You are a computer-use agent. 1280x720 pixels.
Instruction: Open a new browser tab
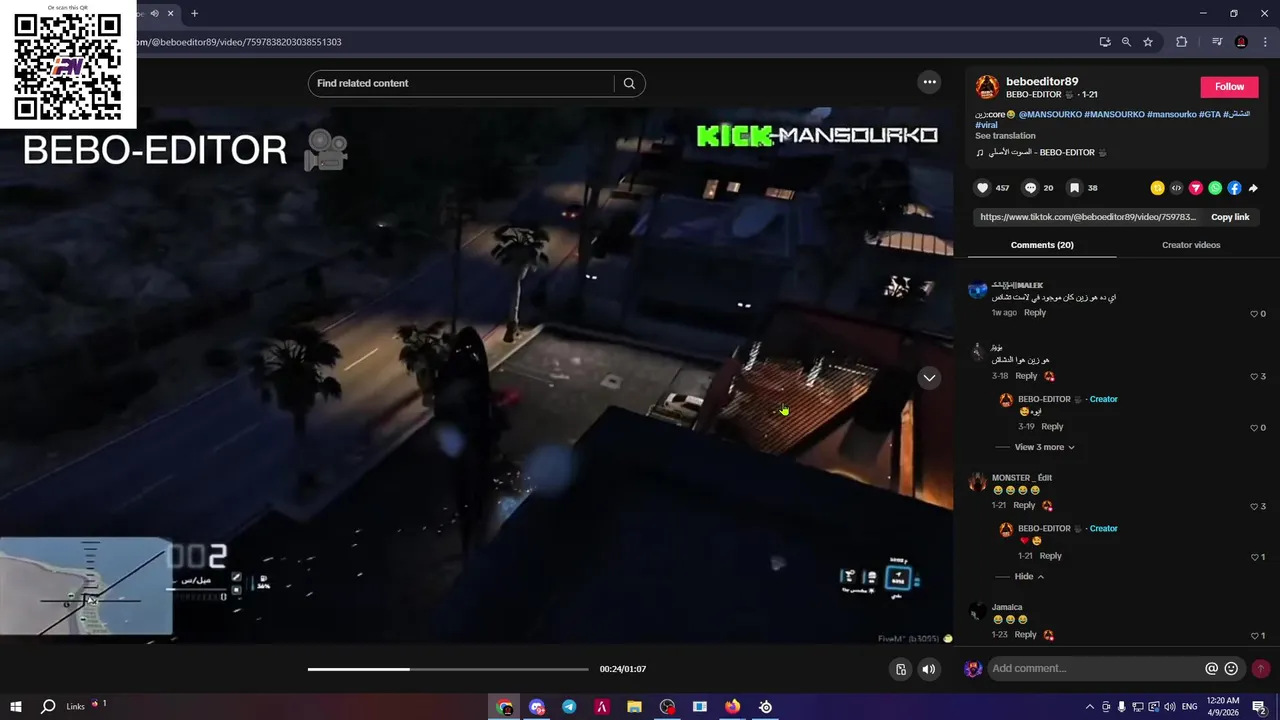194,13
